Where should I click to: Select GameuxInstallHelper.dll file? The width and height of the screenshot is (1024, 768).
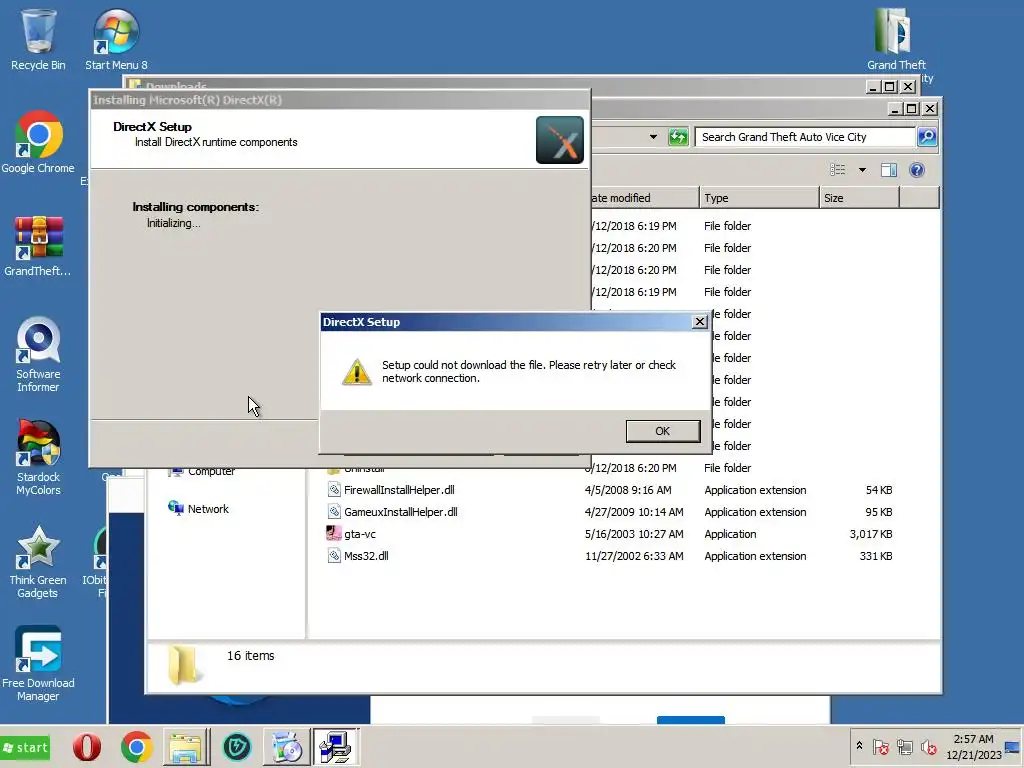coord(400,512)
